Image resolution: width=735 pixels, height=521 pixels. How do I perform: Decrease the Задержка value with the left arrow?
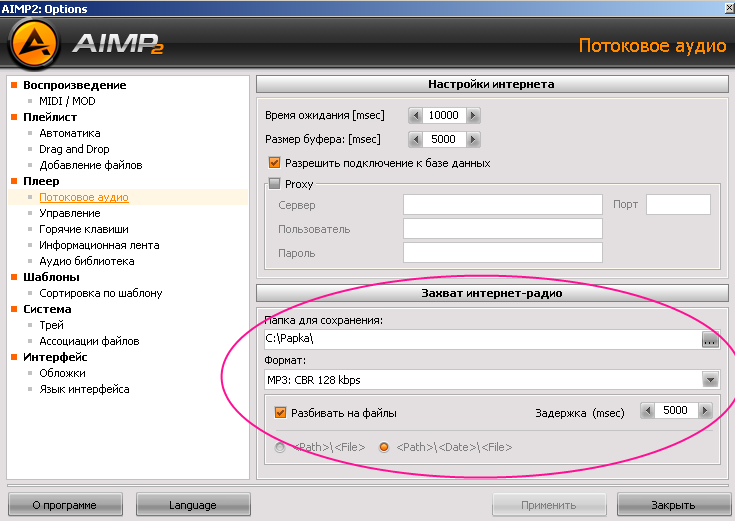pos(647,411)
